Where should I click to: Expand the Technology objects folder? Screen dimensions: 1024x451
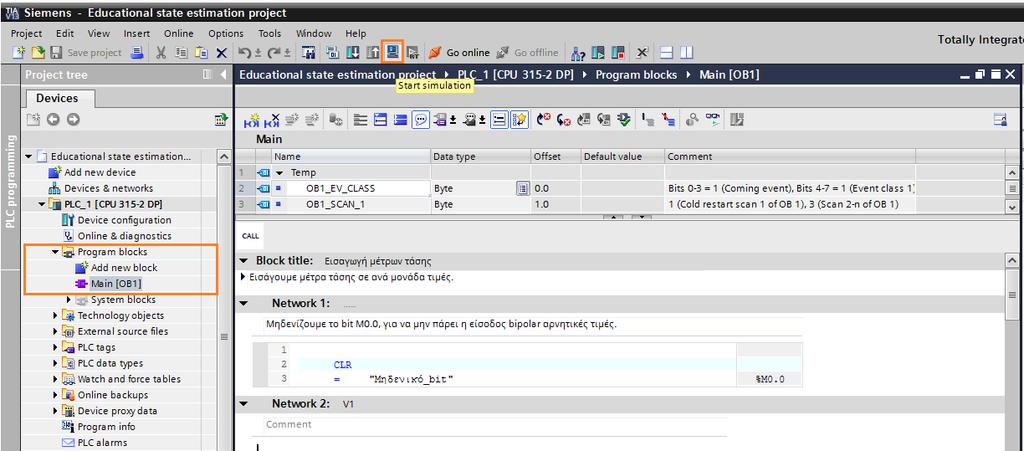(x=56, y=315)
